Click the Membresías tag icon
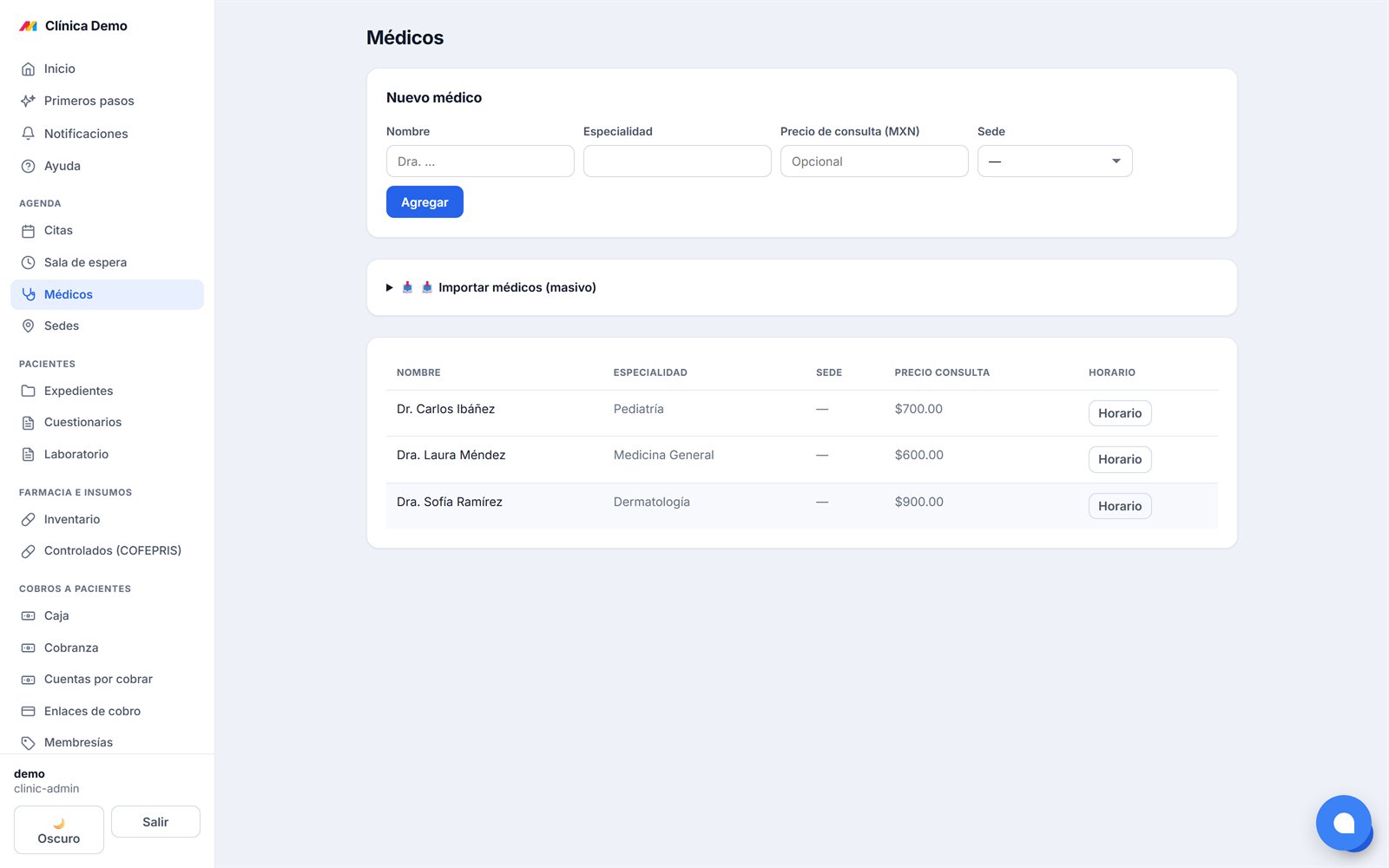Viewport: 1389px width, 868px height. pos(28,742)
